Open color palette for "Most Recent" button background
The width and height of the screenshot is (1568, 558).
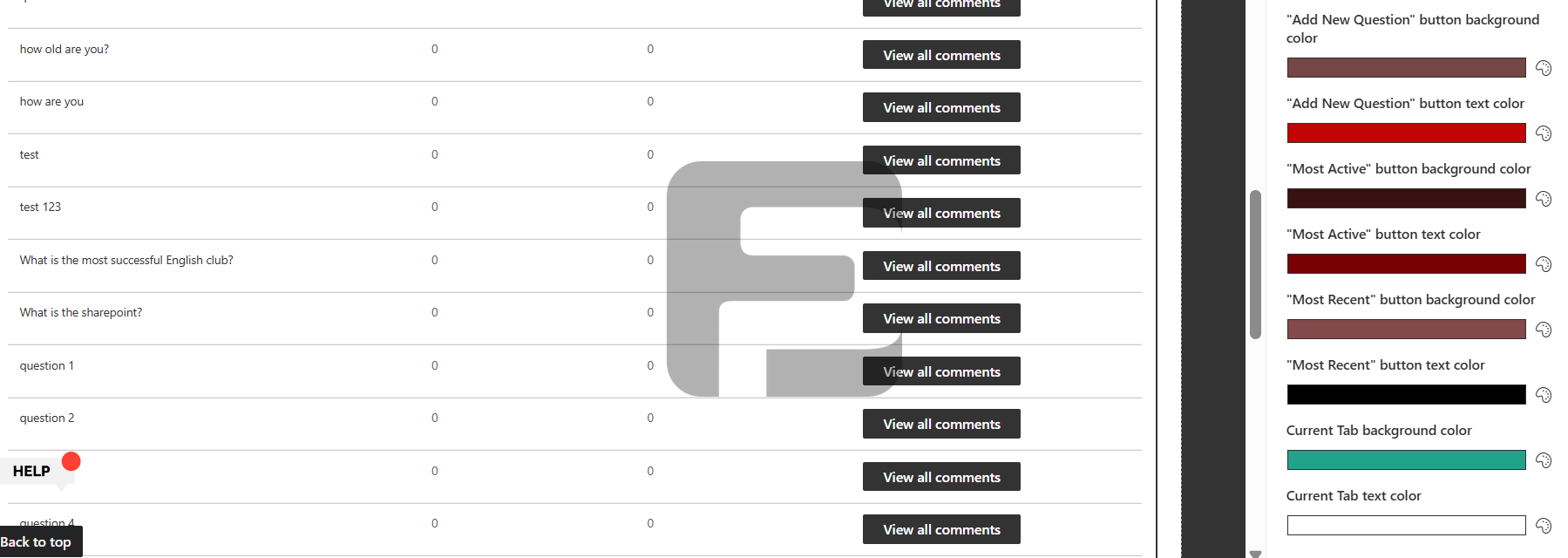click(1544, 329)
